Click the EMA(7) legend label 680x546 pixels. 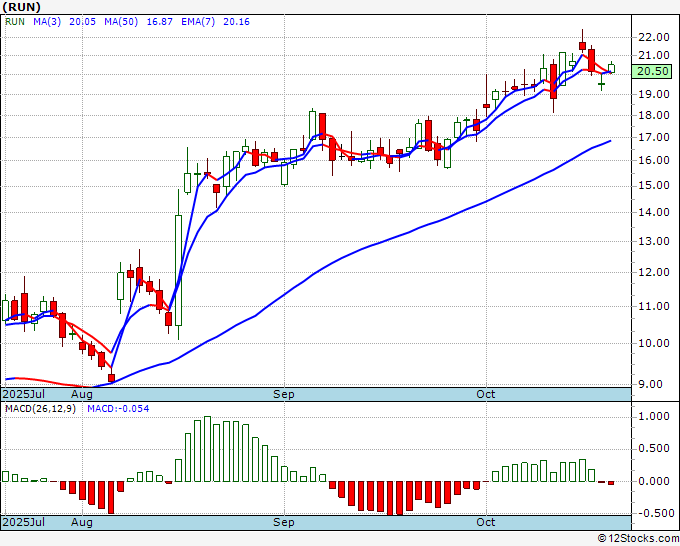[198, 22]
